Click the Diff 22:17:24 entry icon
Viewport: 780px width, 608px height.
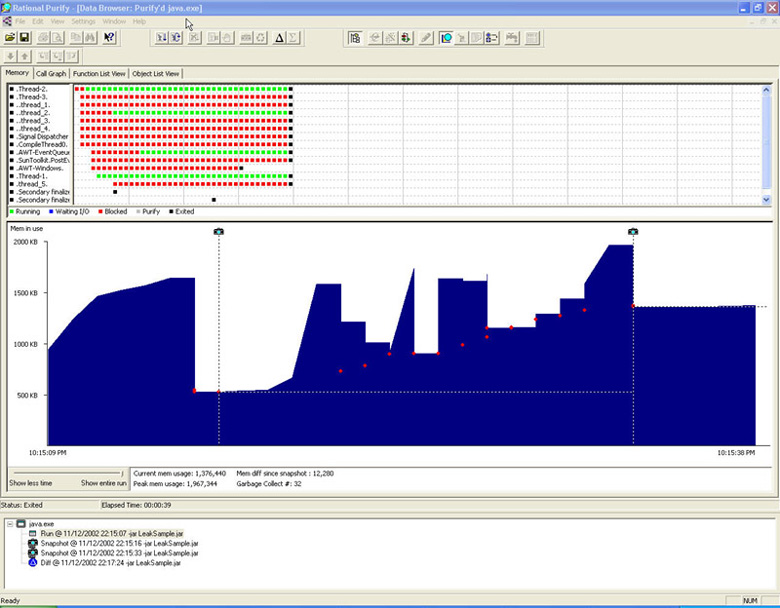pyautogui.click(x=32, y=560)
